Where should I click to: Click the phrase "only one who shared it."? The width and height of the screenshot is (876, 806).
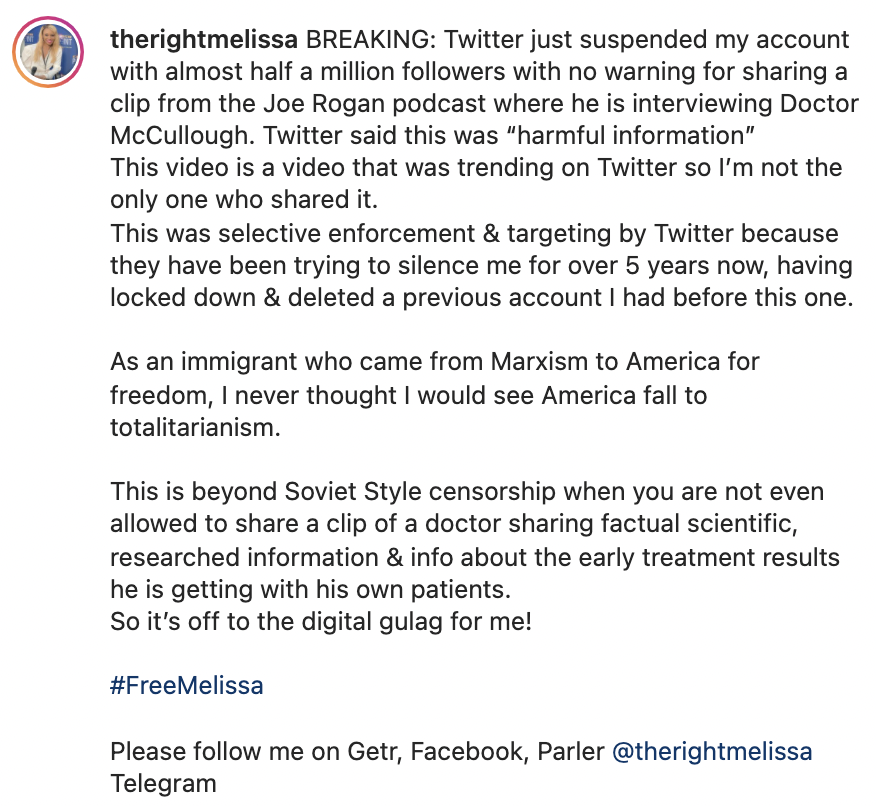click(244, 200)
